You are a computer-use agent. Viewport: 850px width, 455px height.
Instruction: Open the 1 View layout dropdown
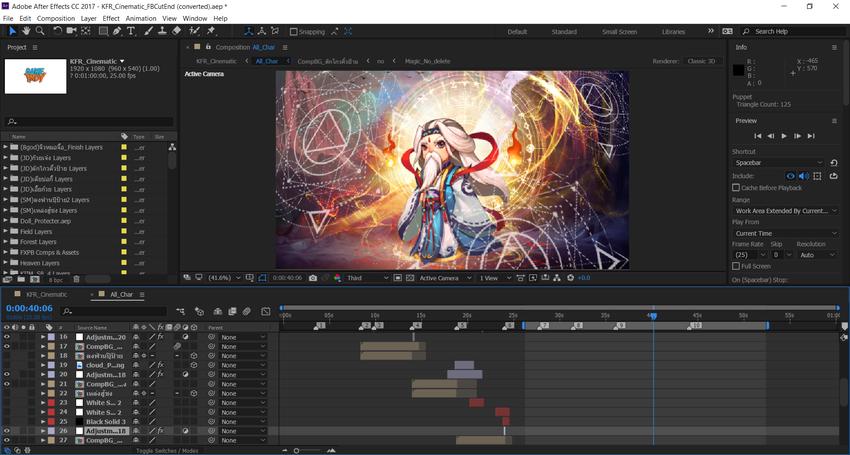click(x=494, y=278)
